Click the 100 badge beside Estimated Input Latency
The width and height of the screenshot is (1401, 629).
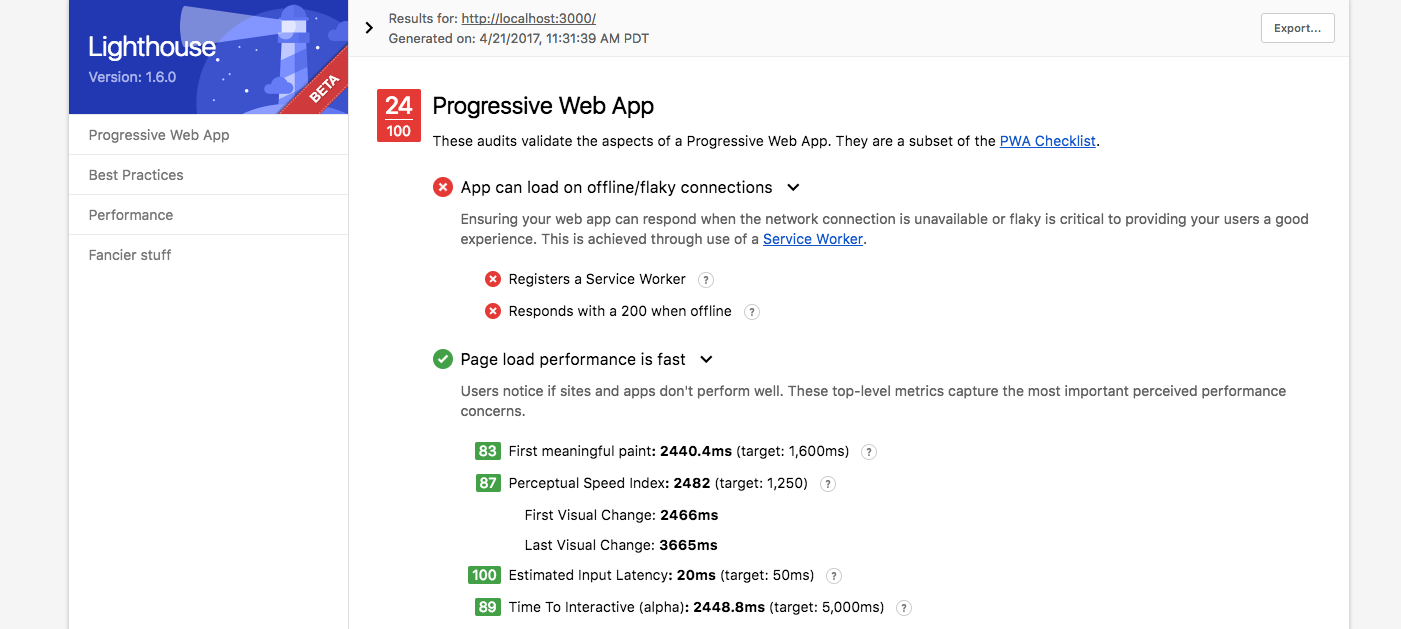484,575
